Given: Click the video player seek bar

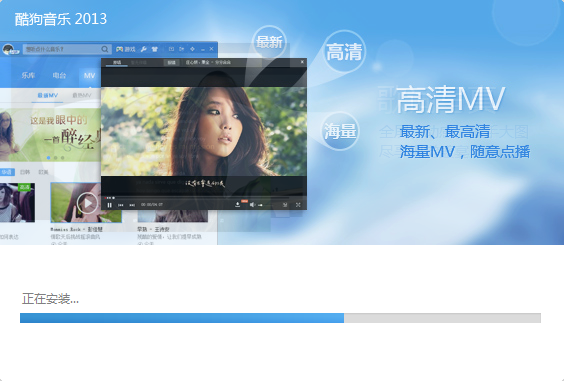Looking at the screenshot, I should pyautogui.click(x=197, y=198).
